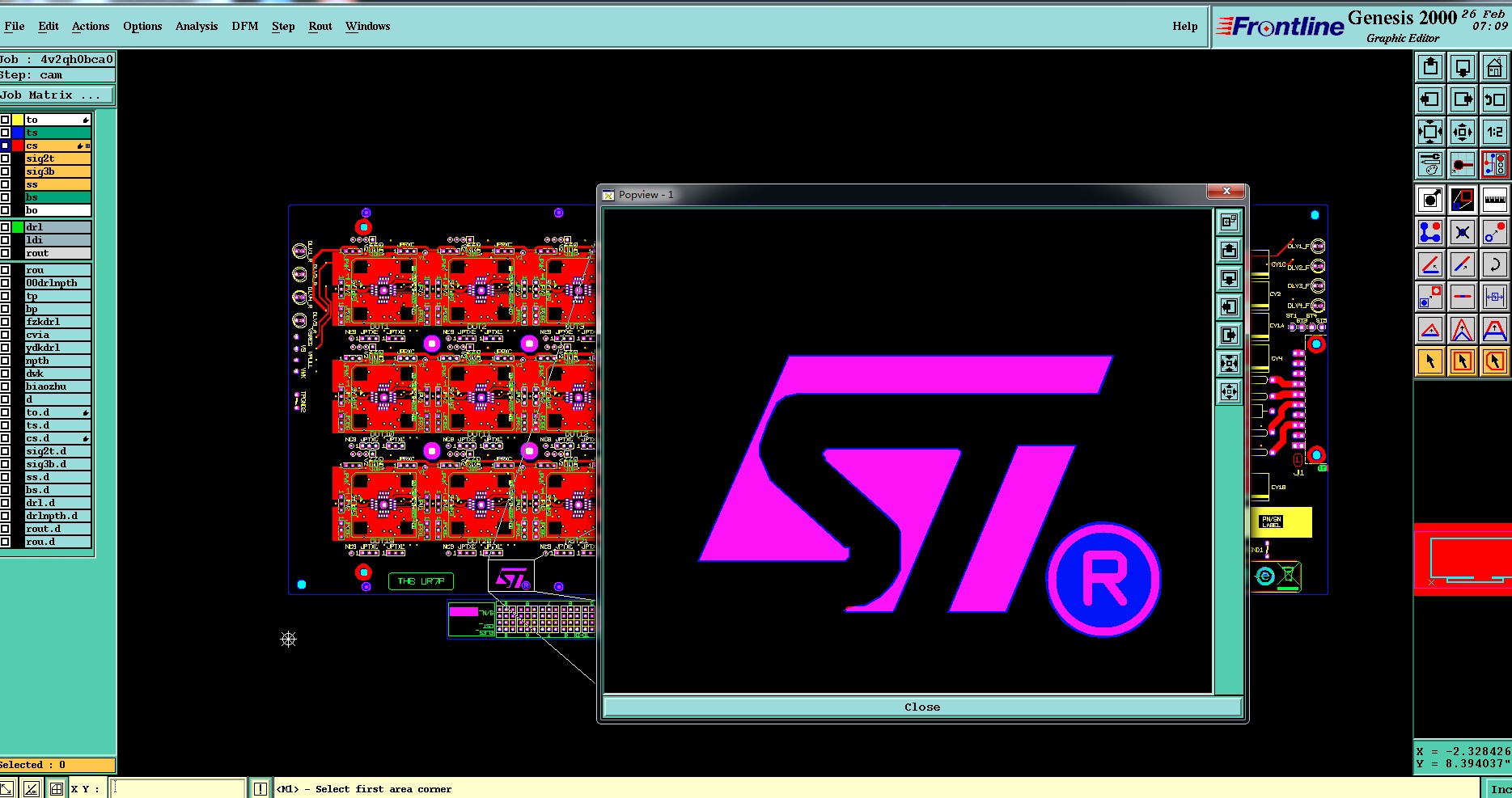
Task: Click the pan right icon in Popview
Action: pyautogui.click(x=1229, y=336)
